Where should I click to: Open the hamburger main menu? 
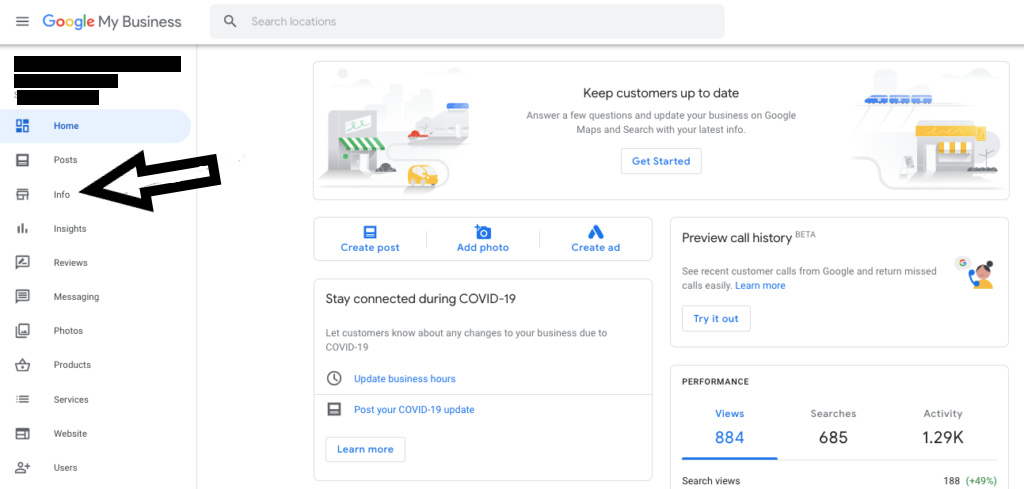pyautogui.click(x=22, y=21)
